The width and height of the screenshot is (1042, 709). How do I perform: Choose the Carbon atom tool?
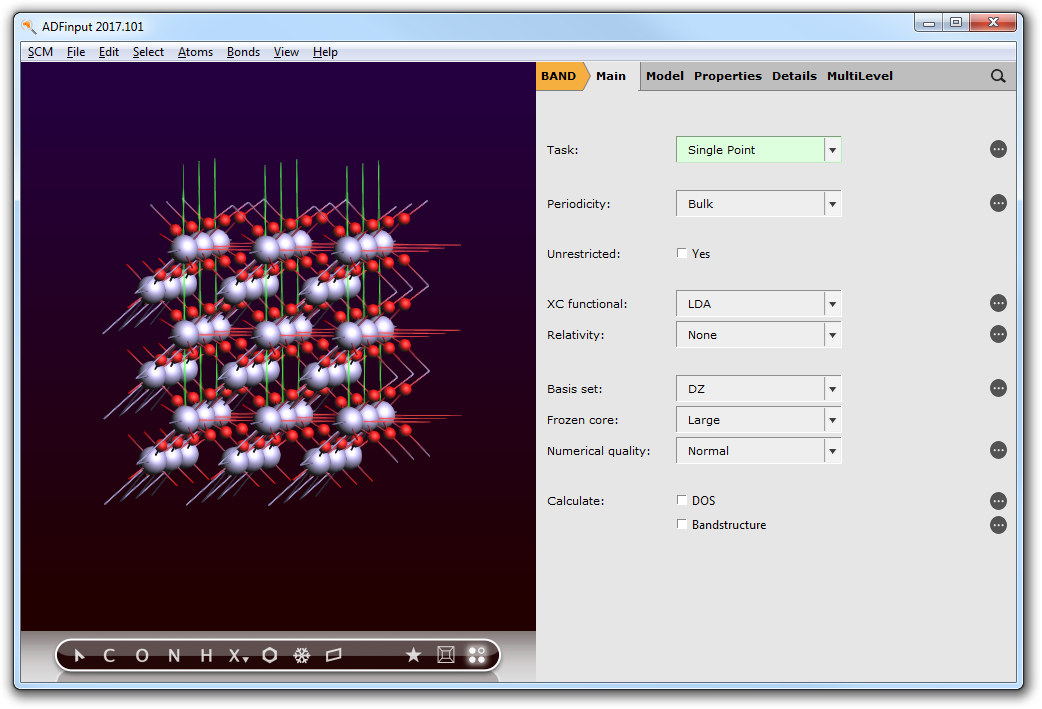coord(109,655)
